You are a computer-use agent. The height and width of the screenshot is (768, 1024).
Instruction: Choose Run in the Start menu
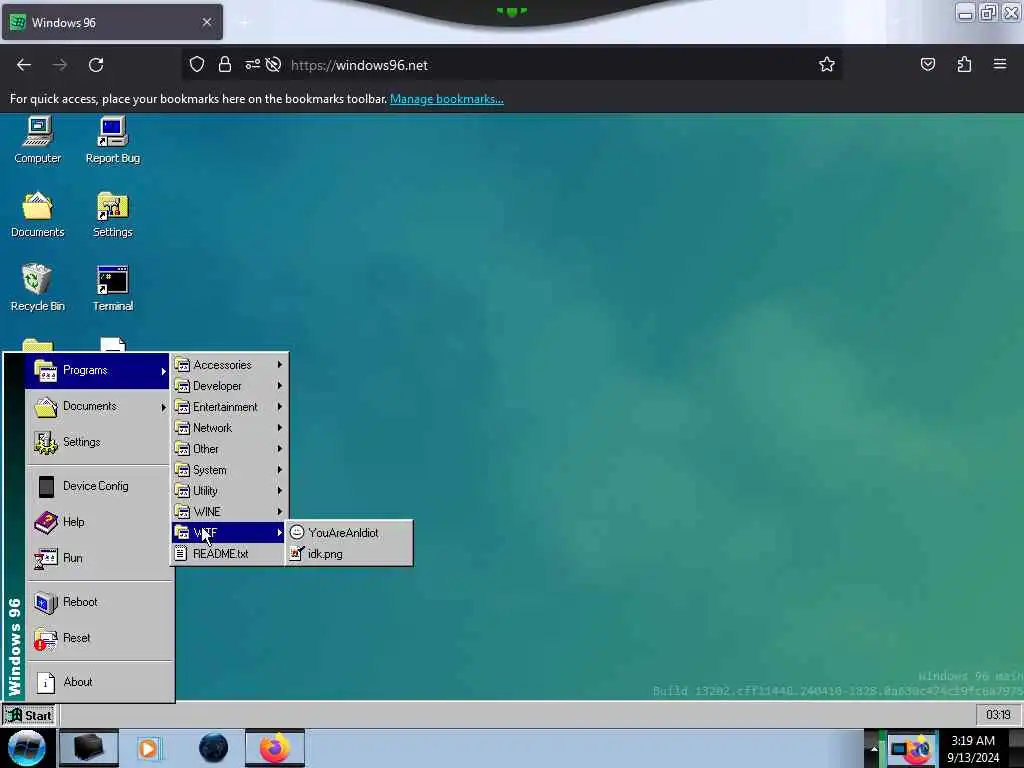97,558
